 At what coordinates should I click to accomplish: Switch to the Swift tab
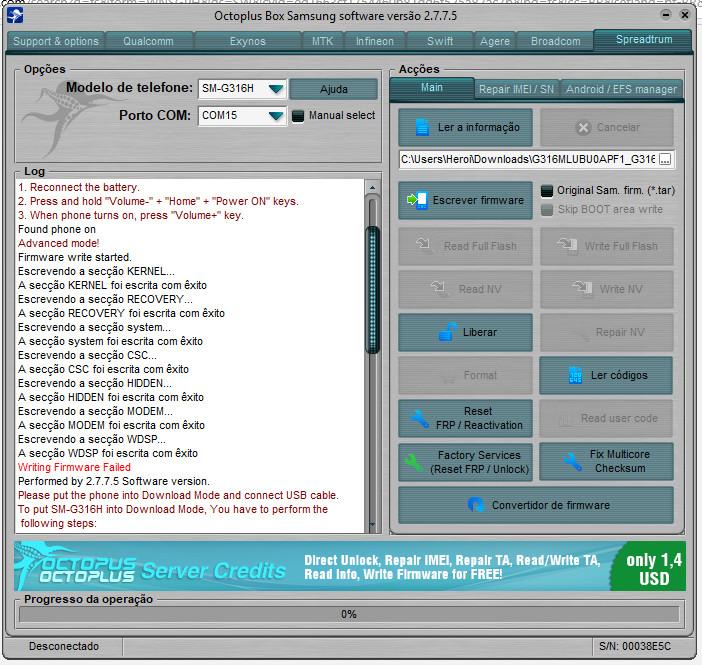(440, 42)
